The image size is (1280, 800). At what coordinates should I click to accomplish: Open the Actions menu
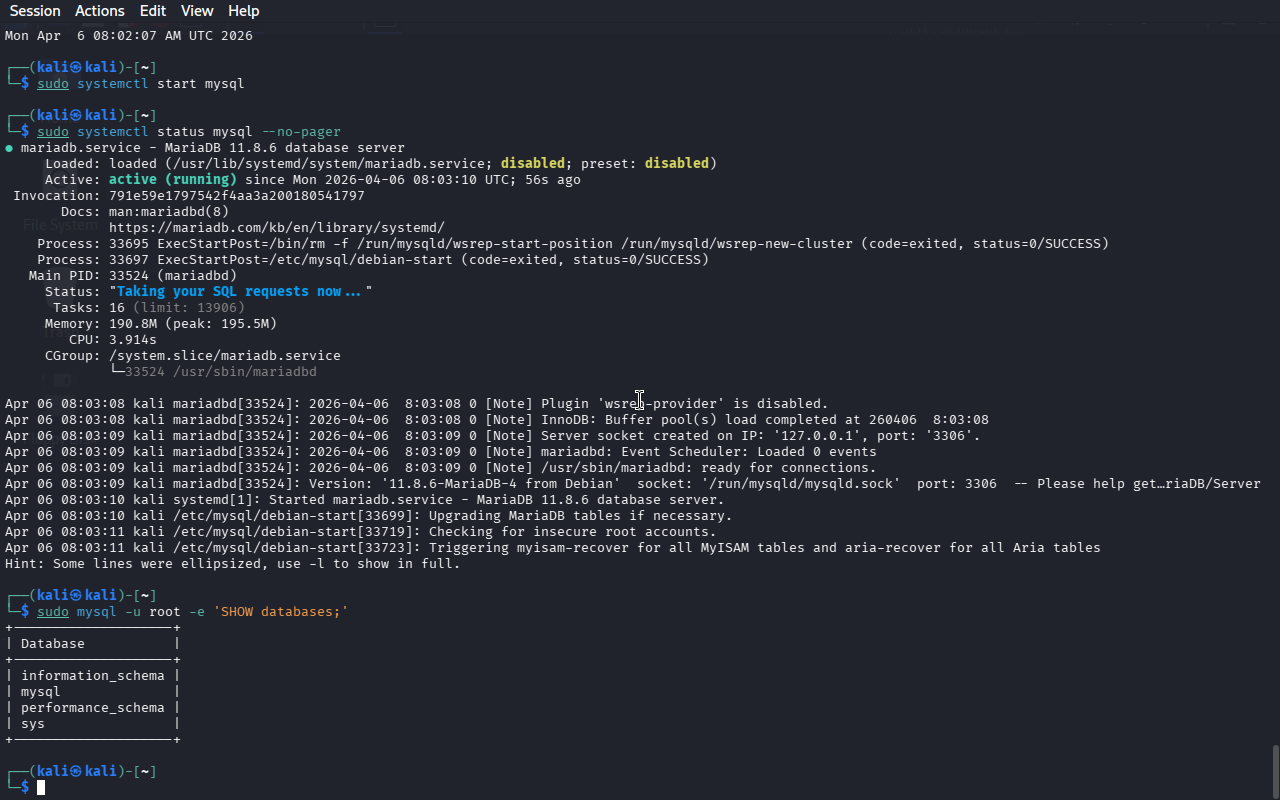(100, 11)
